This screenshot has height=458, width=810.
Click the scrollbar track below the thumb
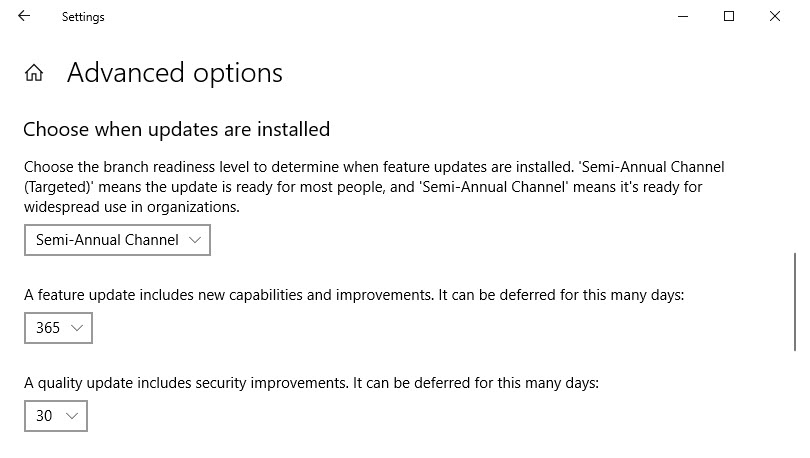click(x=796, y=400)
